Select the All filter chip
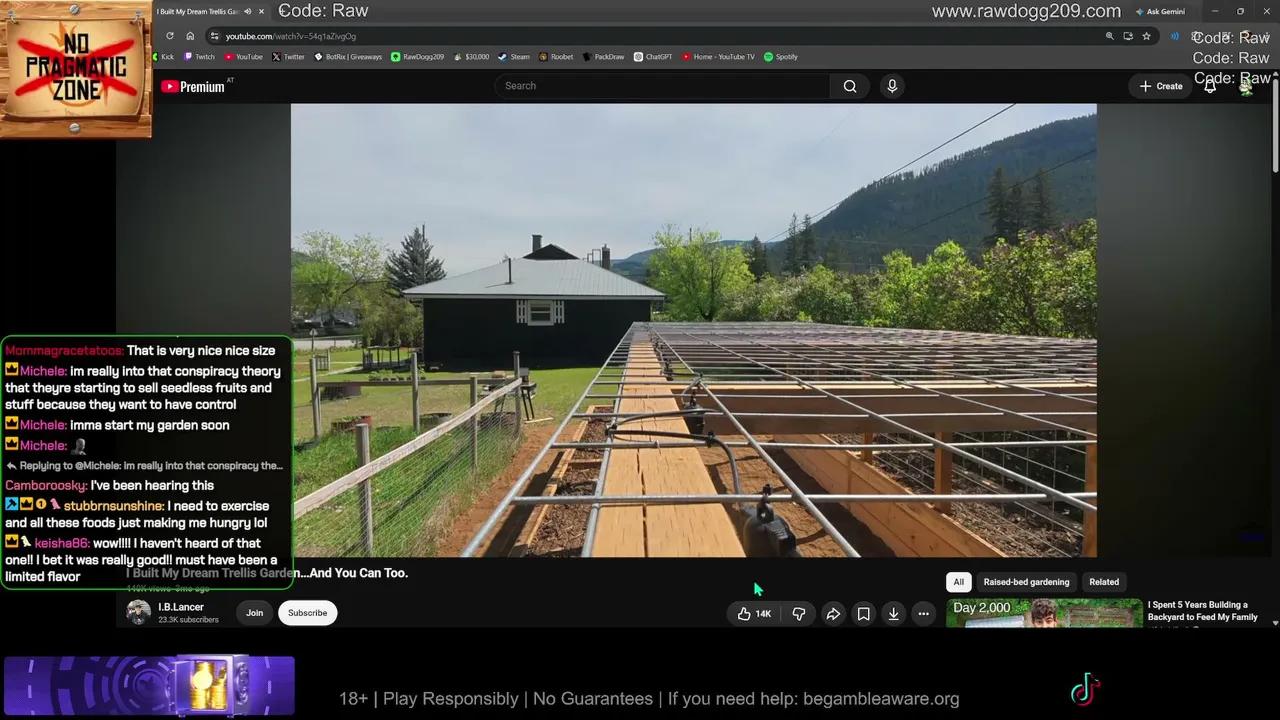Screen dimensions: 1280x720 959,582
